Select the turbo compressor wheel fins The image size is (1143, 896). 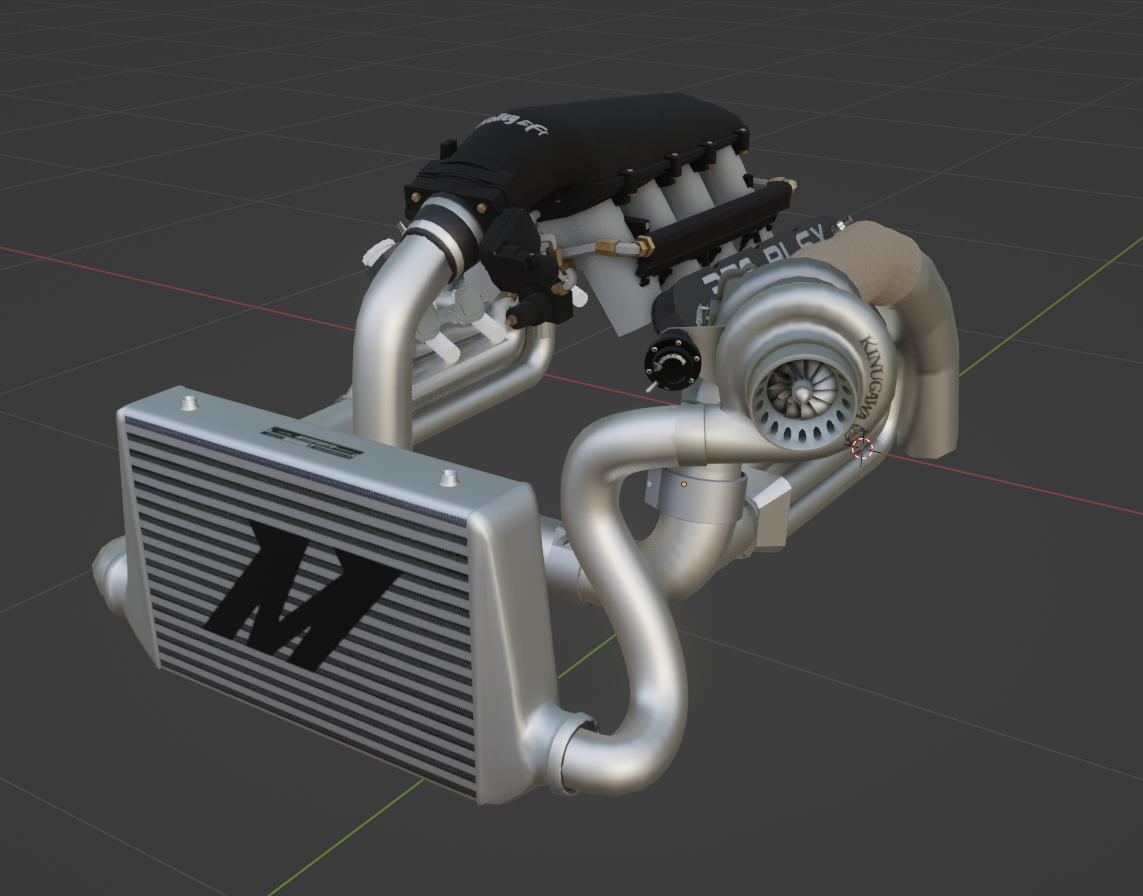click(802, 393)
